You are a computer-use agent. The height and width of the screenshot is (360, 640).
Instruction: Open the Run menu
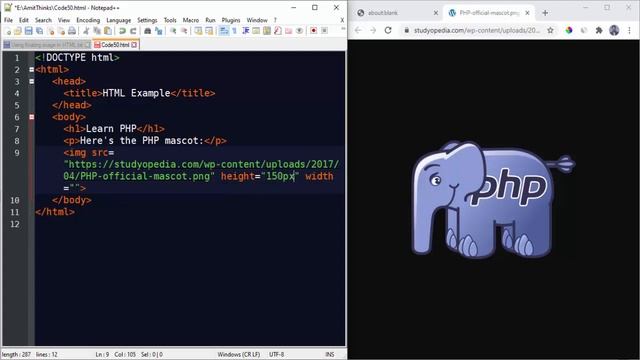(210, 20)
